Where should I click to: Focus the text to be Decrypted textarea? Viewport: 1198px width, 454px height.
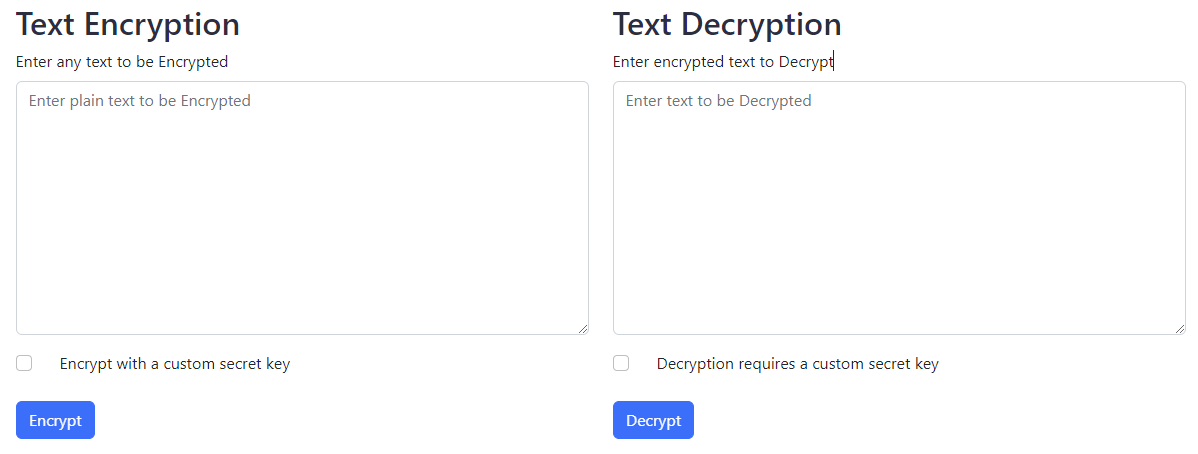899,208
